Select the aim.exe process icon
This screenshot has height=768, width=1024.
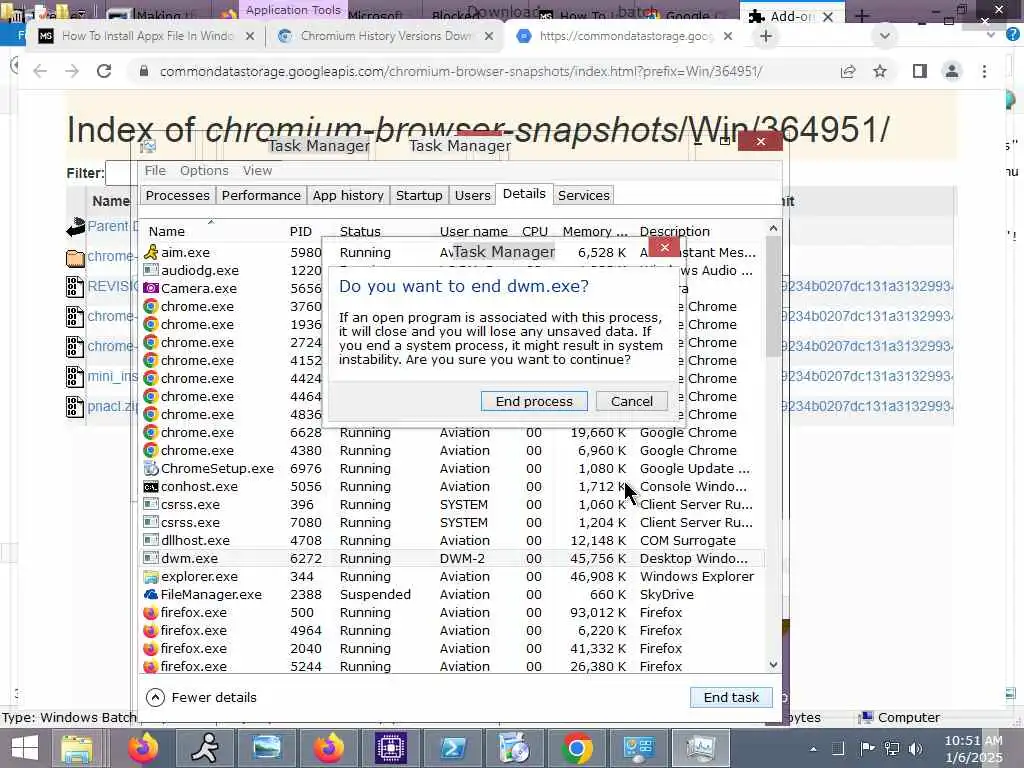[x=151, y=252]
